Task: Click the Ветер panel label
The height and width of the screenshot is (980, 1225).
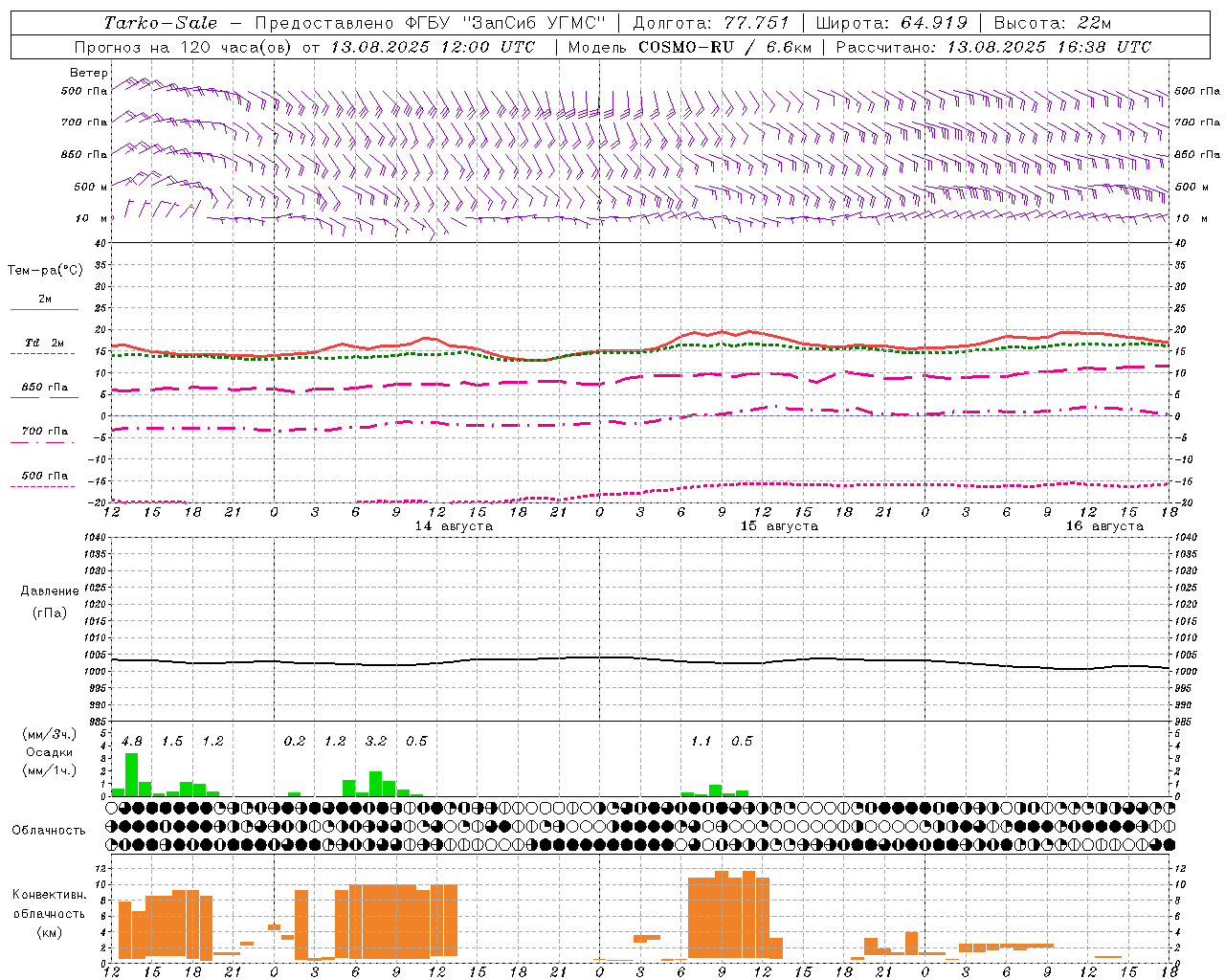Action: 88,73
